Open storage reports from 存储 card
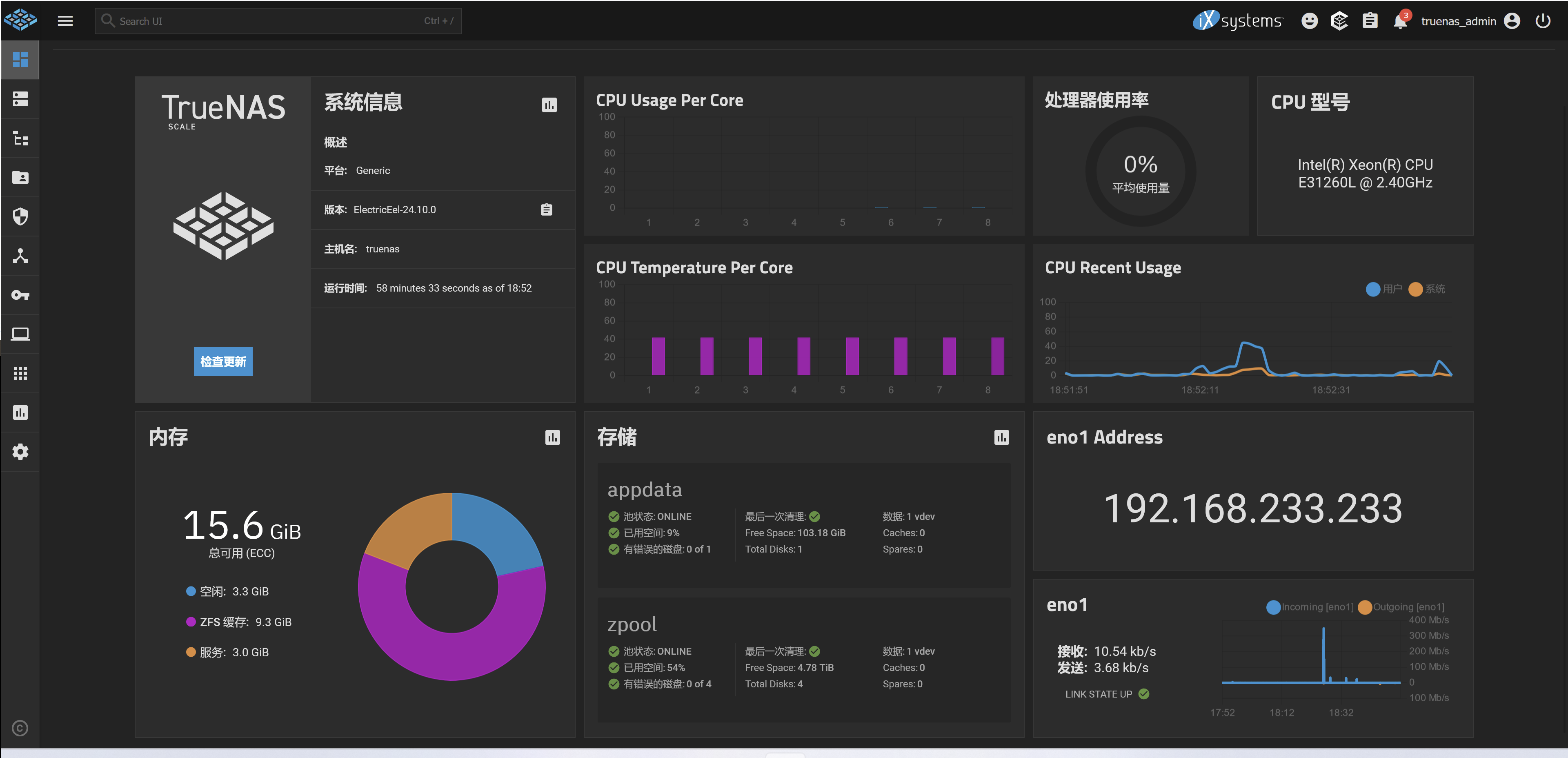This screenshot has width=1568, height=758. (x=1001, y=437)
